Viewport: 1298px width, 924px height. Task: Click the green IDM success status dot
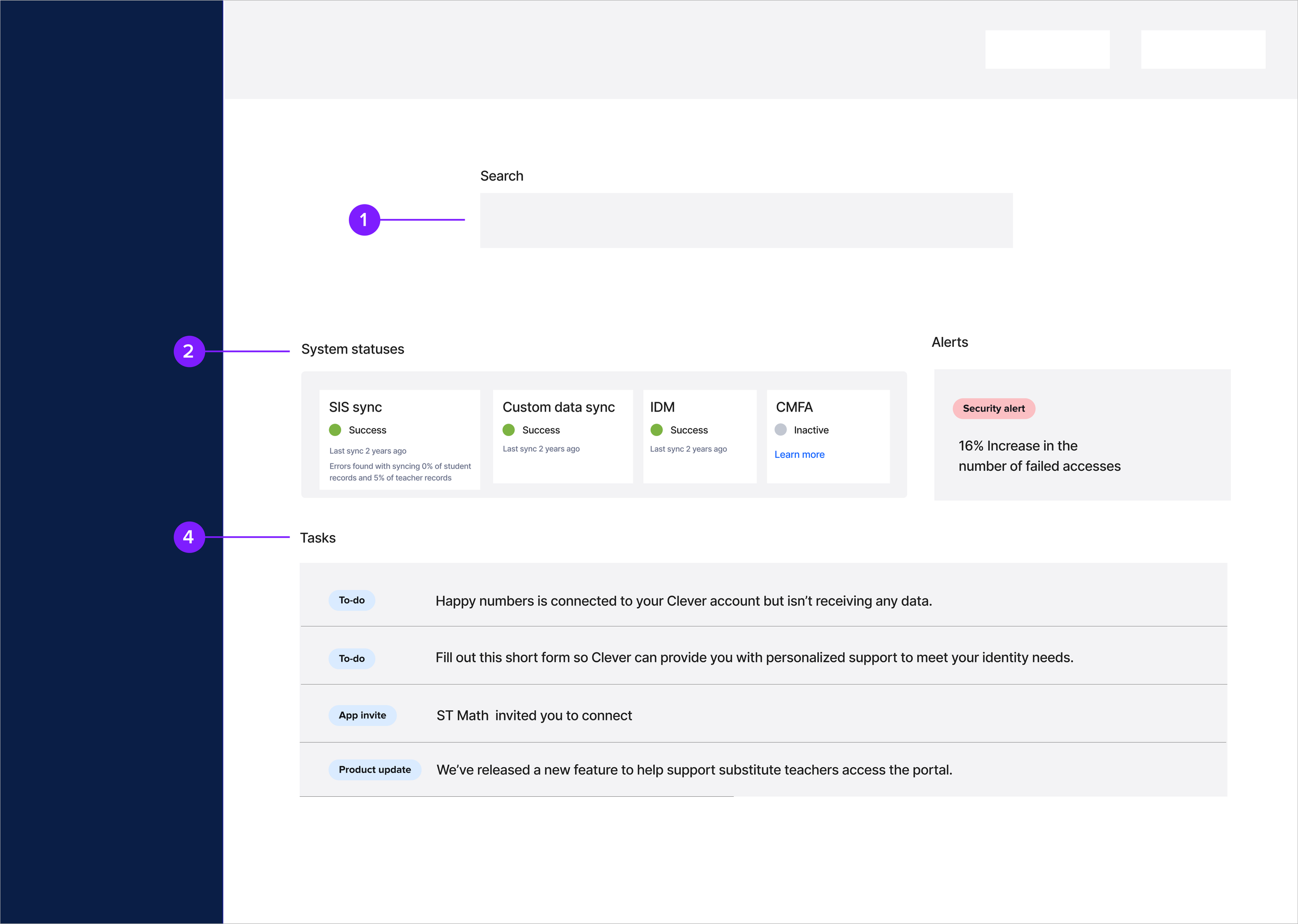click(x=657, y=430)
